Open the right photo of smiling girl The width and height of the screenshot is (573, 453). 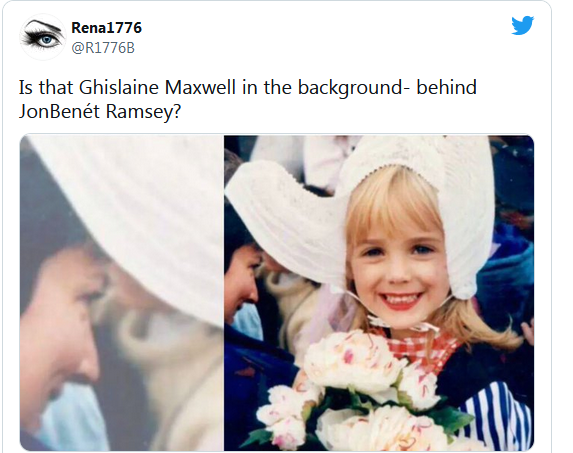(379, 293)
